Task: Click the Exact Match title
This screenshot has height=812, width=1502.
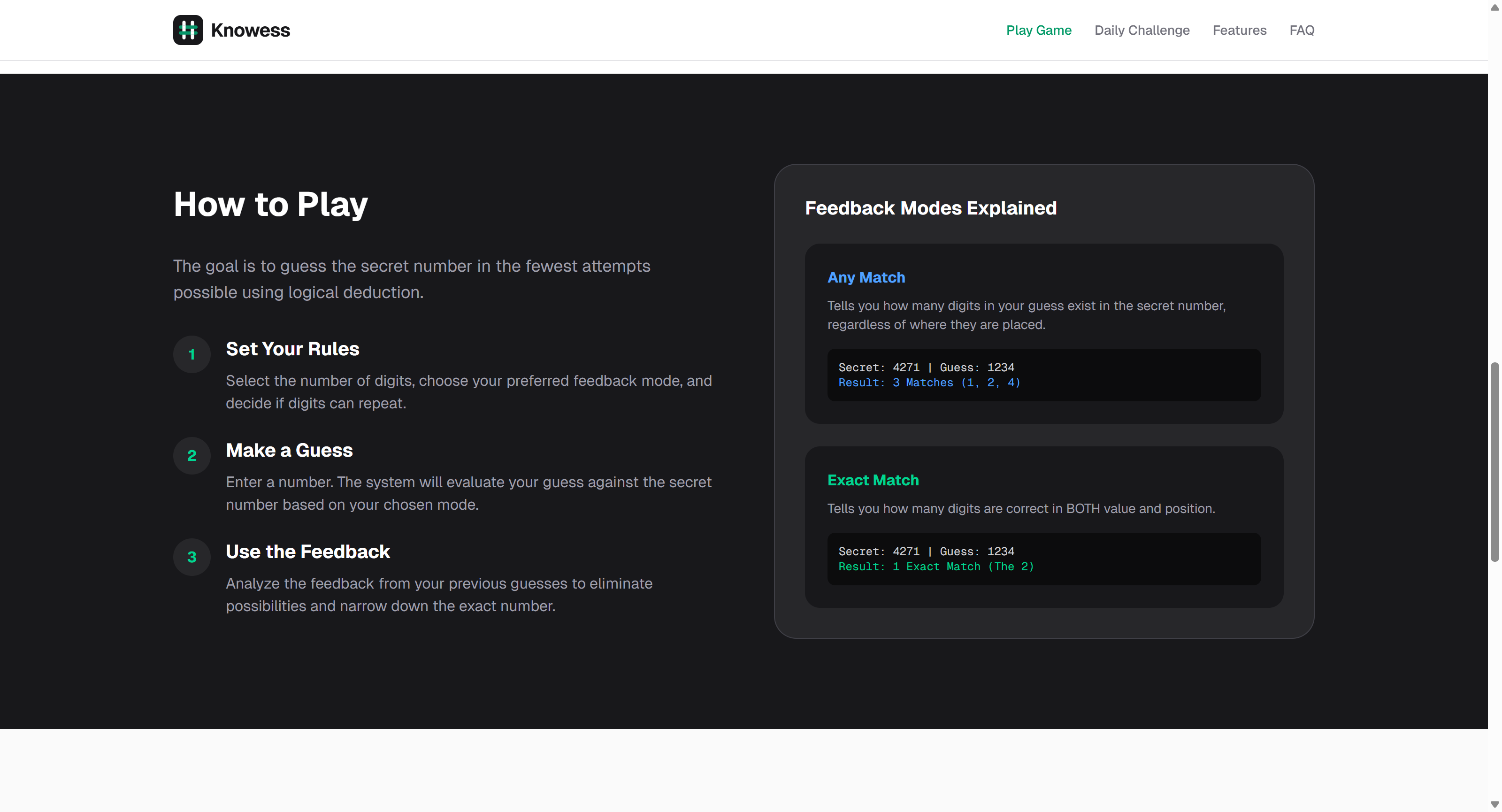Action: point(873,480)
